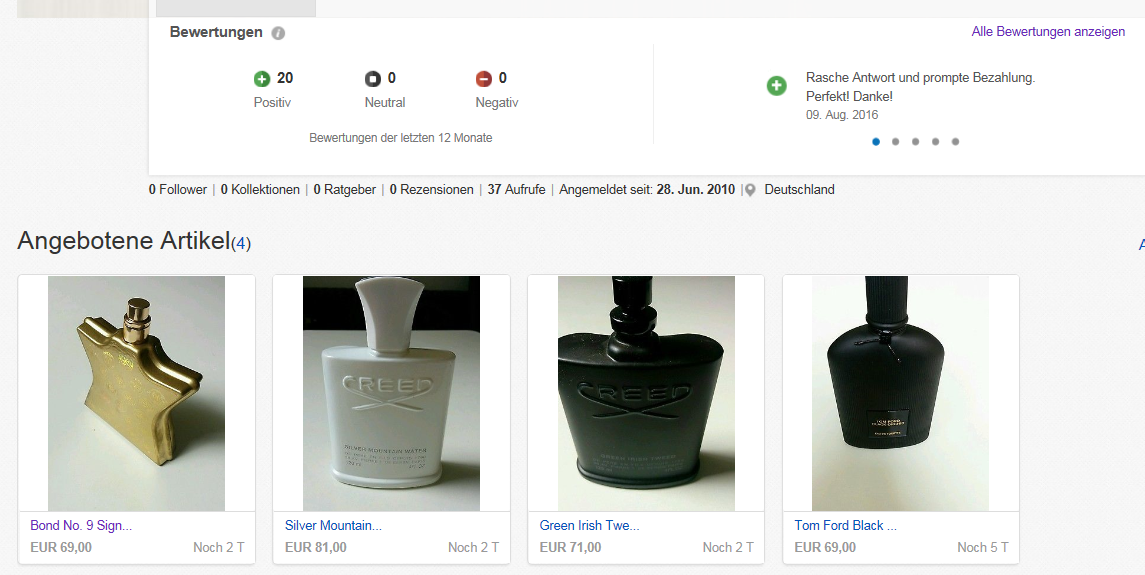Click the info icon beside Bewertungen

click(278, 33)
